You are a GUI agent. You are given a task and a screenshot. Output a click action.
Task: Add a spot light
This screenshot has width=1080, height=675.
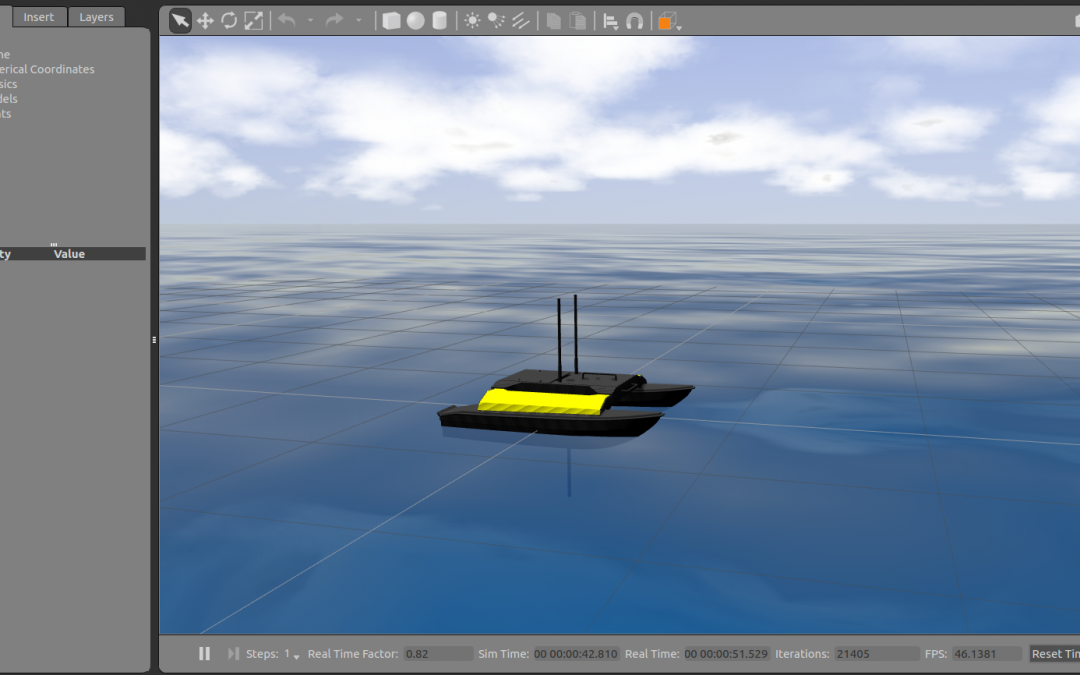[496, 21]
